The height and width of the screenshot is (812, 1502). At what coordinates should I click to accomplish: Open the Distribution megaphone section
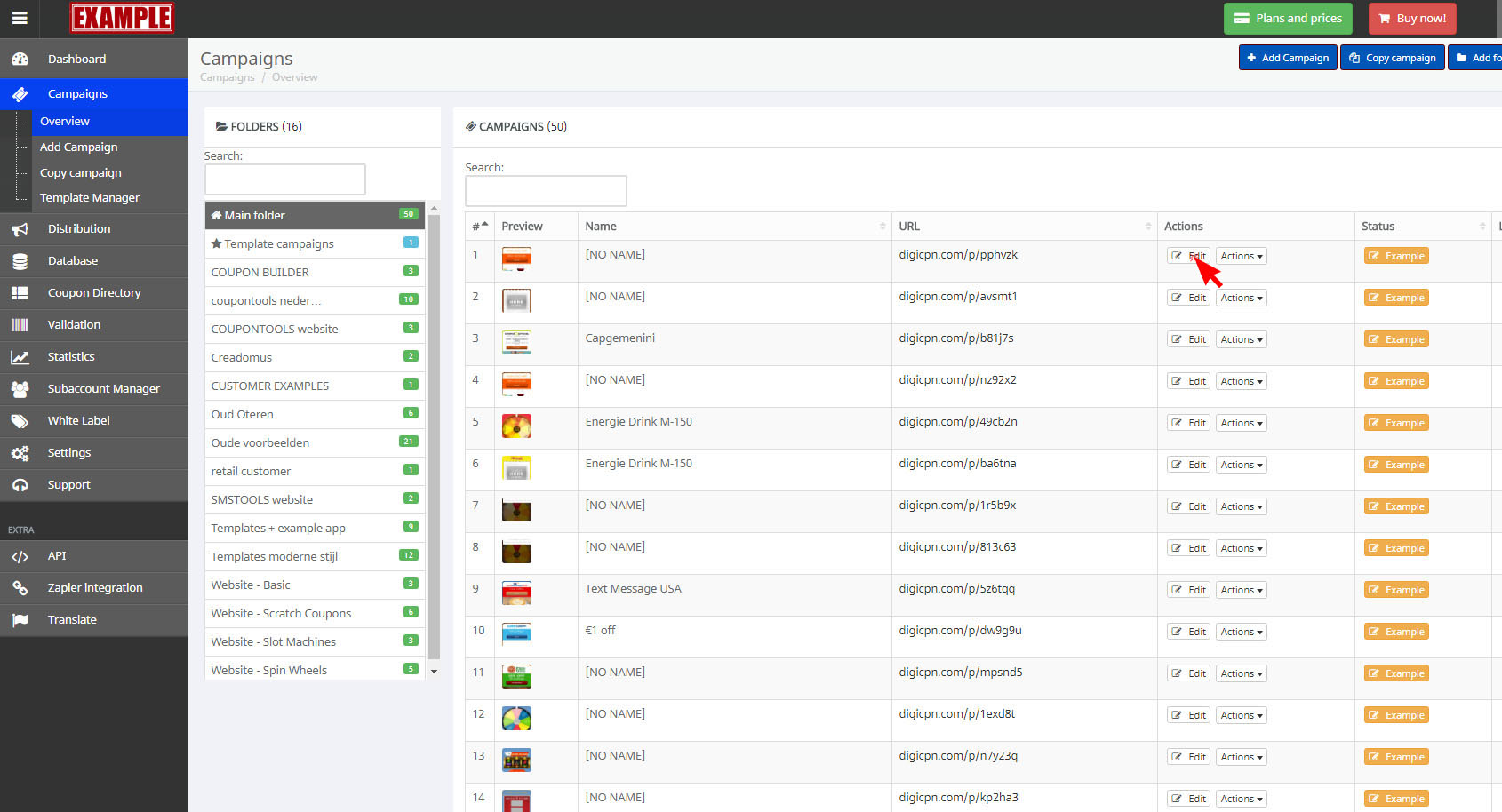point(78,228)
